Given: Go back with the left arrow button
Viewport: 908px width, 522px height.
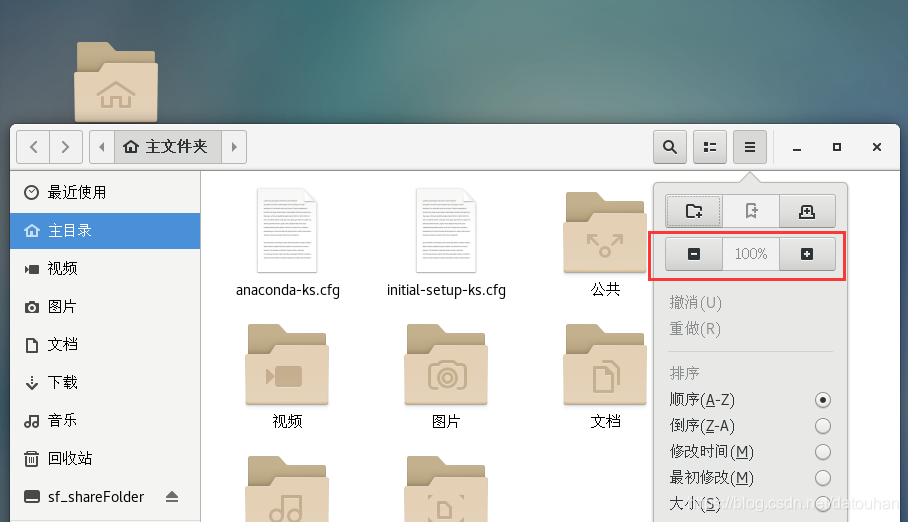Looking at the screenshot, I should 34,147.
